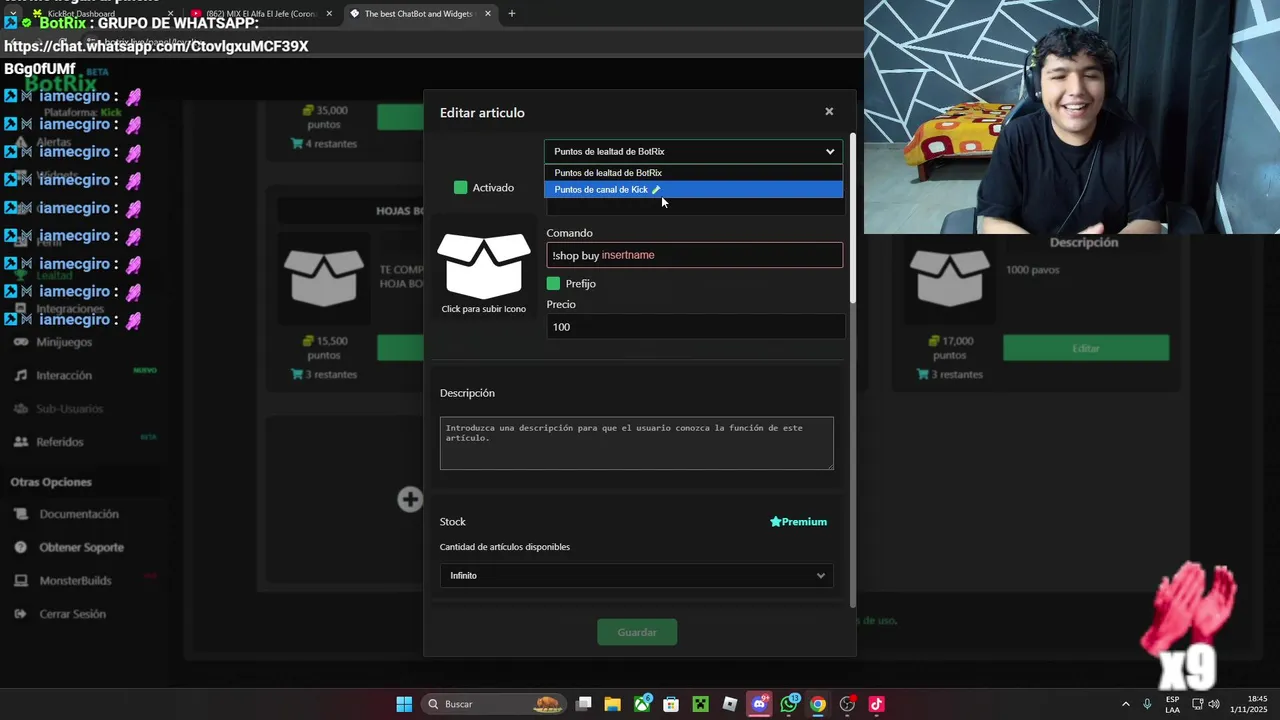Click the plus icon to add article
This screenshot has width=1280, height=720.
[410, 499]
